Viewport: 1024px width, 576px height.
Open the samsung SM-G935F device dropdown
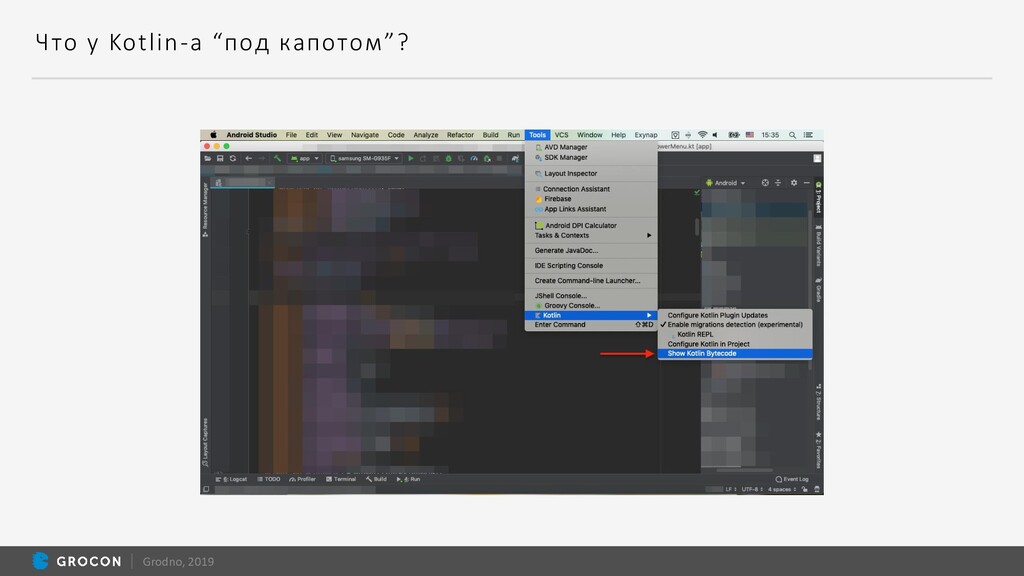pos(364,159)
